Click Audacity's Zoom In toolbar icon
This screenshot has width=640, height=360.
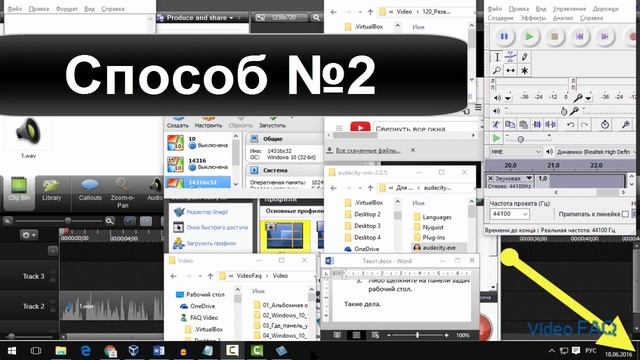pos(625,124)
